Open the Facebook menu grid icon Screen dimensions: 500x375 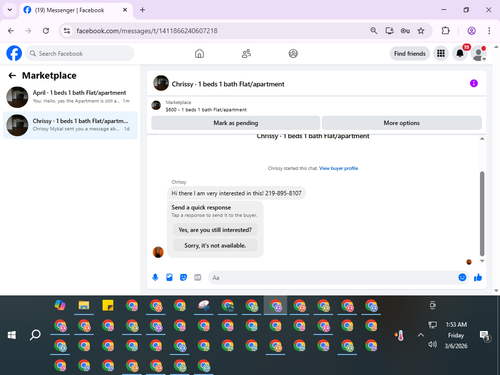tap(441, 53)
